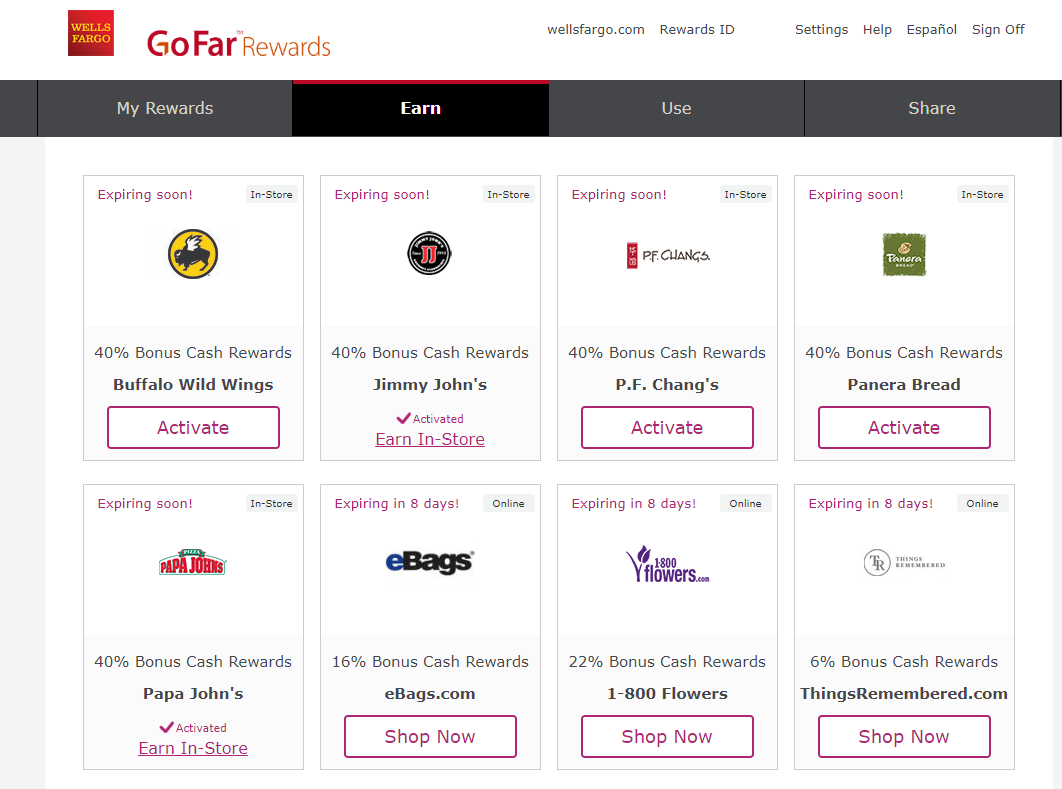Activate the Buffalo Wild Wings offer
1062x789 pixels.
pos(193,428)
